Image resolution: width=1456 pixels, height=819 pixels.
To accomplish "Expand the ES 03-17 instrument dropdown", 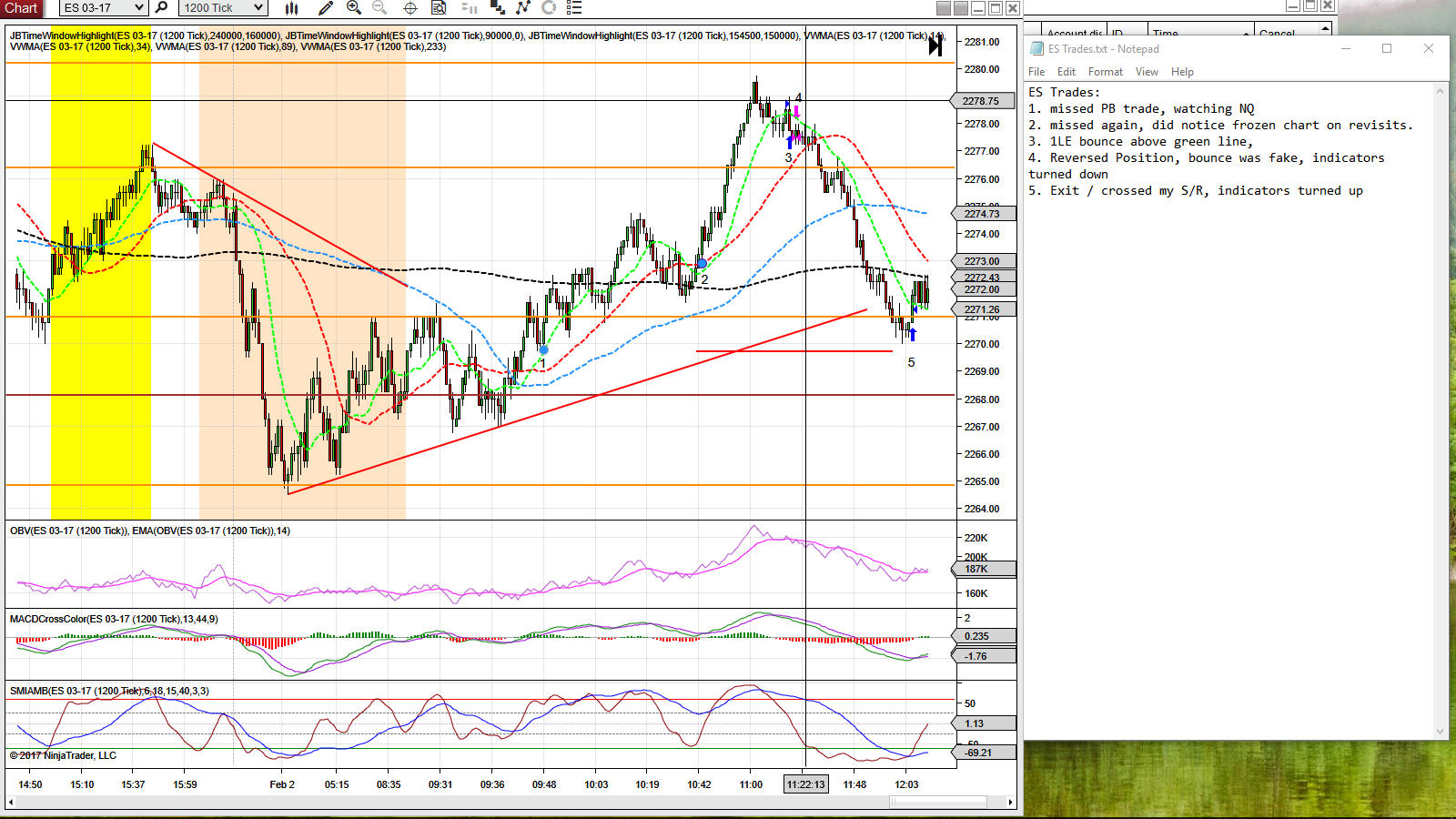I will click(x=138, y=7).
